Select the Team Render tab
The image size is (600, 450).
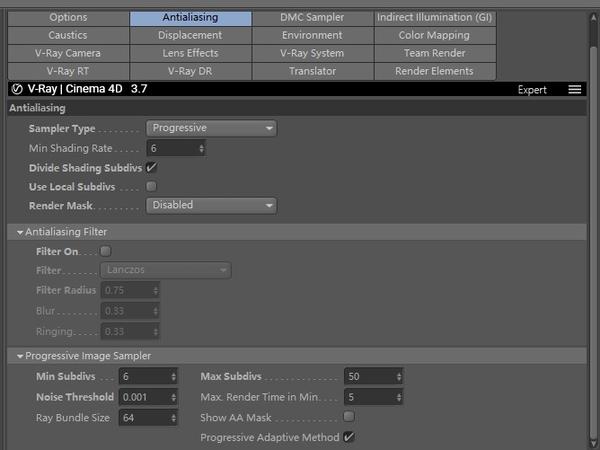coord(435,53)
